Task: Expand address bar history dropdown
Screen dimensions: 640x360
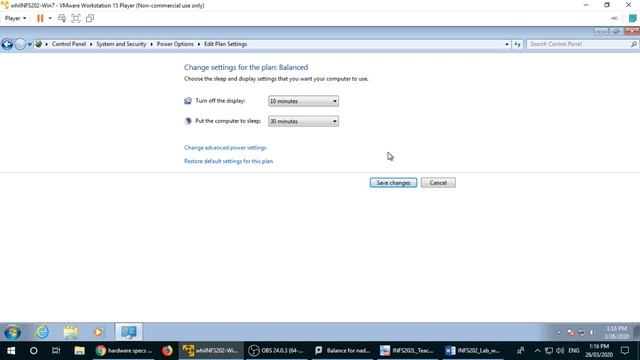Action: point(507,44)
